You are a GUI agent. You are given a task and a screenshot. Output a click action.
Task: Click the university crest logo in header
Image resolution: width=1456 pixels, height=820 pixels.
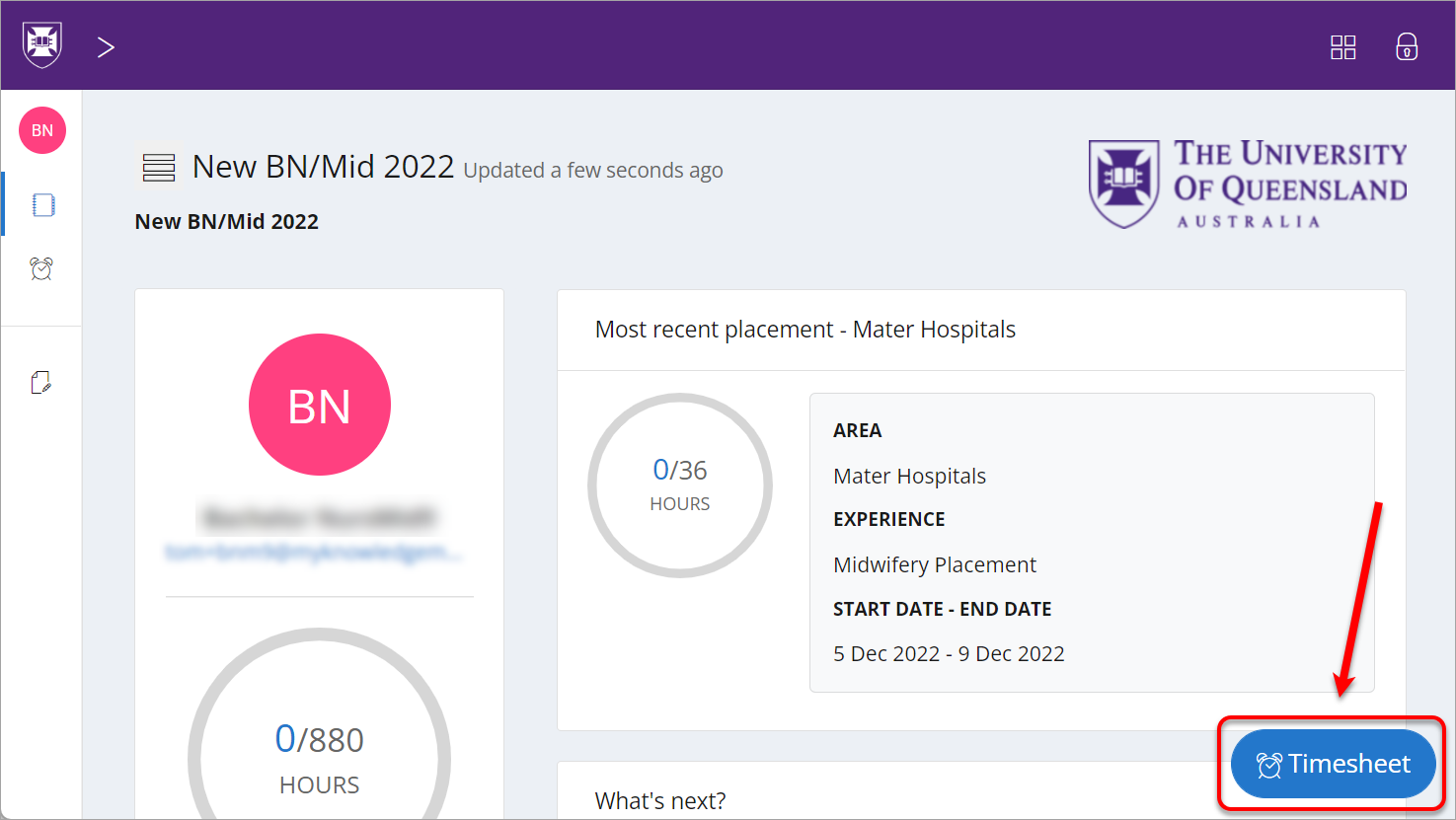click(42, 45)
